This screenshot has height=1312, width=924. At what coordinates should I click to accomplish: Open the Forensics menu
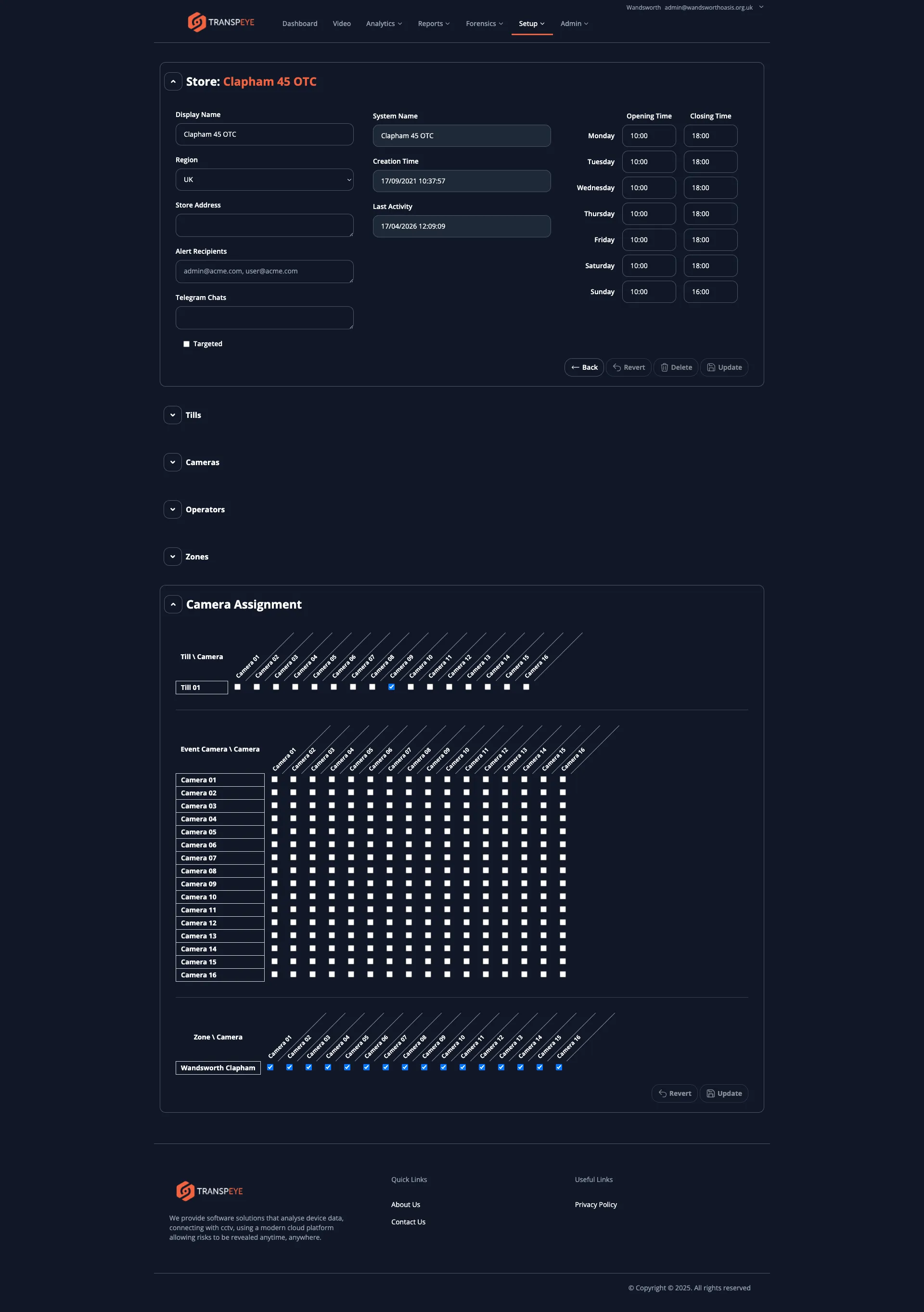484,24
